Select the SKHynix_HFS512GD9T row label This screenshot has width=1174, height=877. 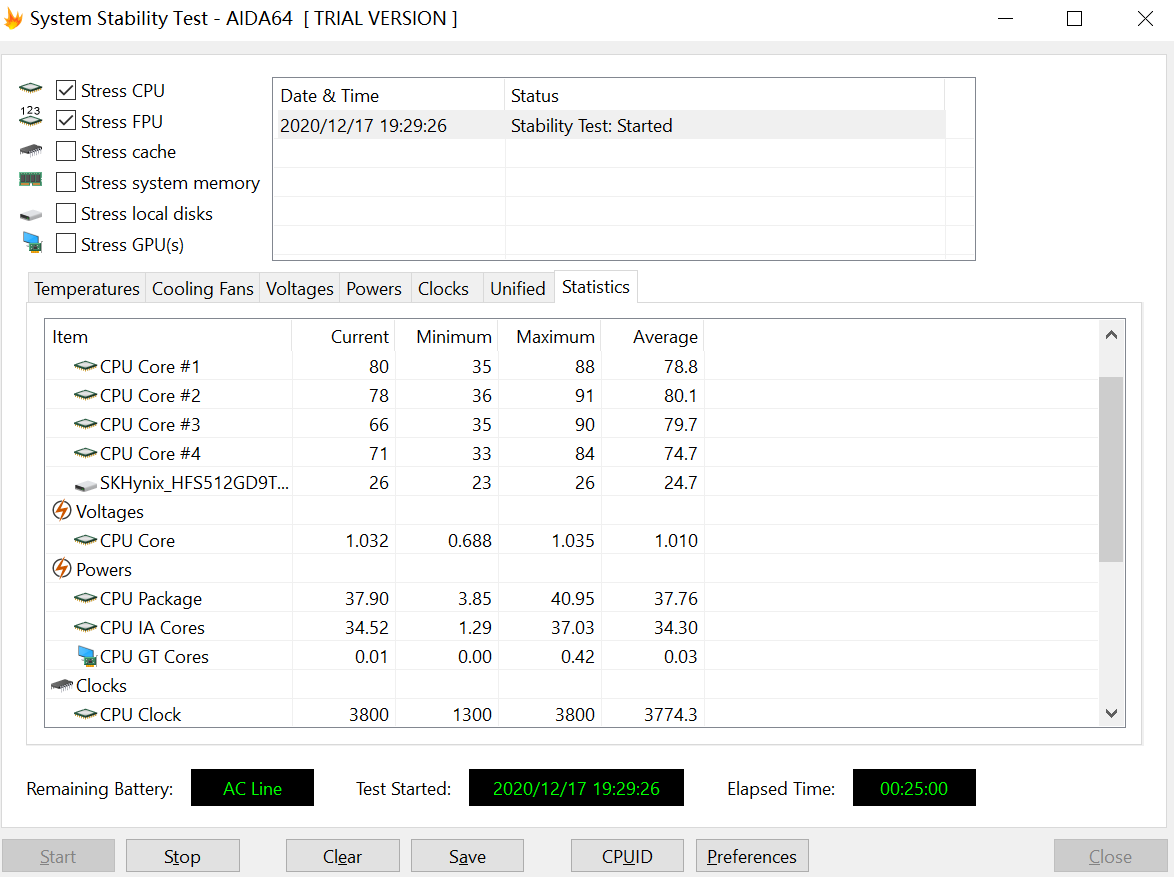(x=195, y=483)
